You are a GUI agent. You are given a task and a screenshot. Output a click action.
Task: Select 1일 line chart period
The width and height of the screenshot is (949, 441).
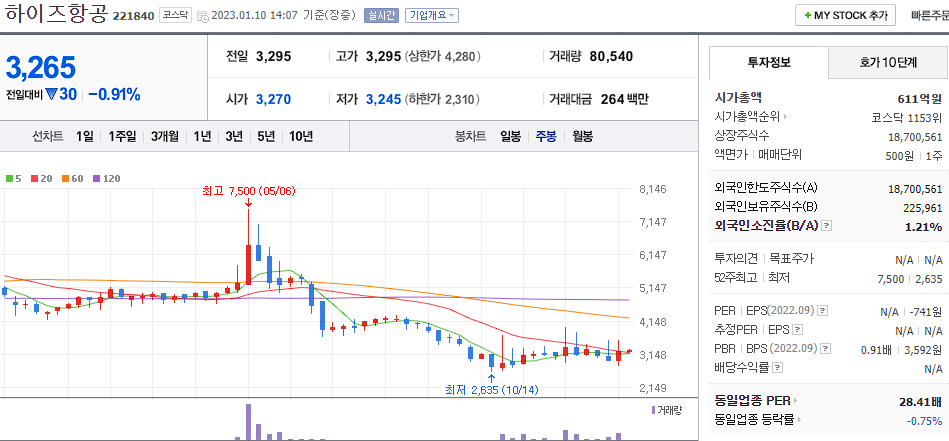click(x=85, y=136)
